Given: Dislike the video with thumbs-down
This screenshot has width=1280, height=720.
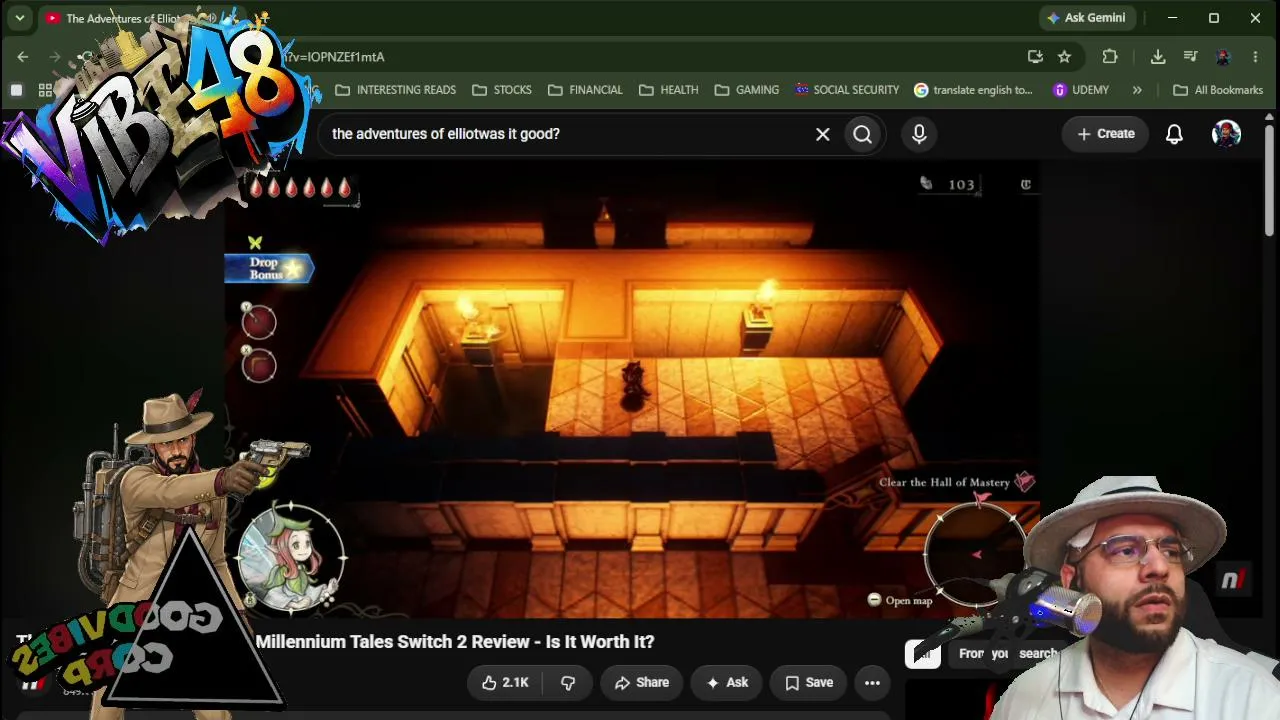Looking at the screenshot, I should pyautogui.click(x=568, y=683).
